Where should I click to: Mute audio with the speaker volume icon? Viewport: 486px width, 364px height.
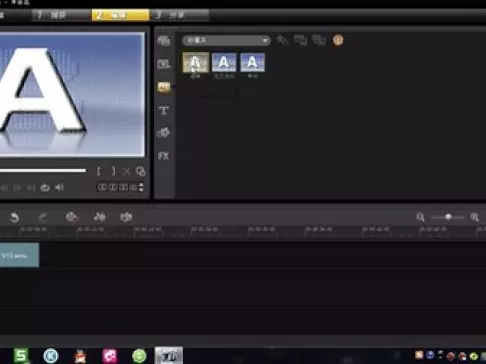pyautogui.click(x=59, y=188)
